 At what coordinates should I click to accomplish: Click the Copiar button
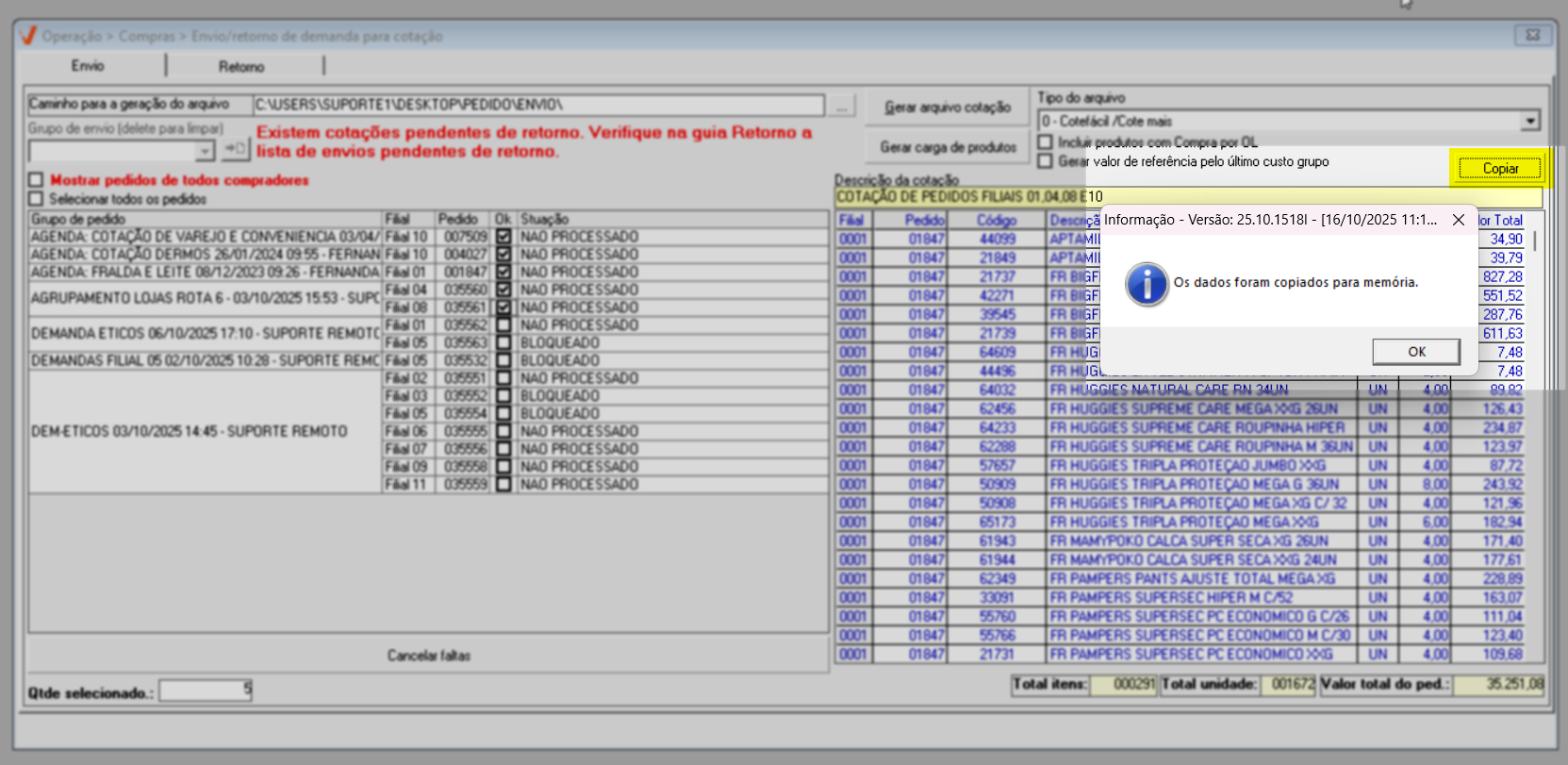click(1499, 169)
